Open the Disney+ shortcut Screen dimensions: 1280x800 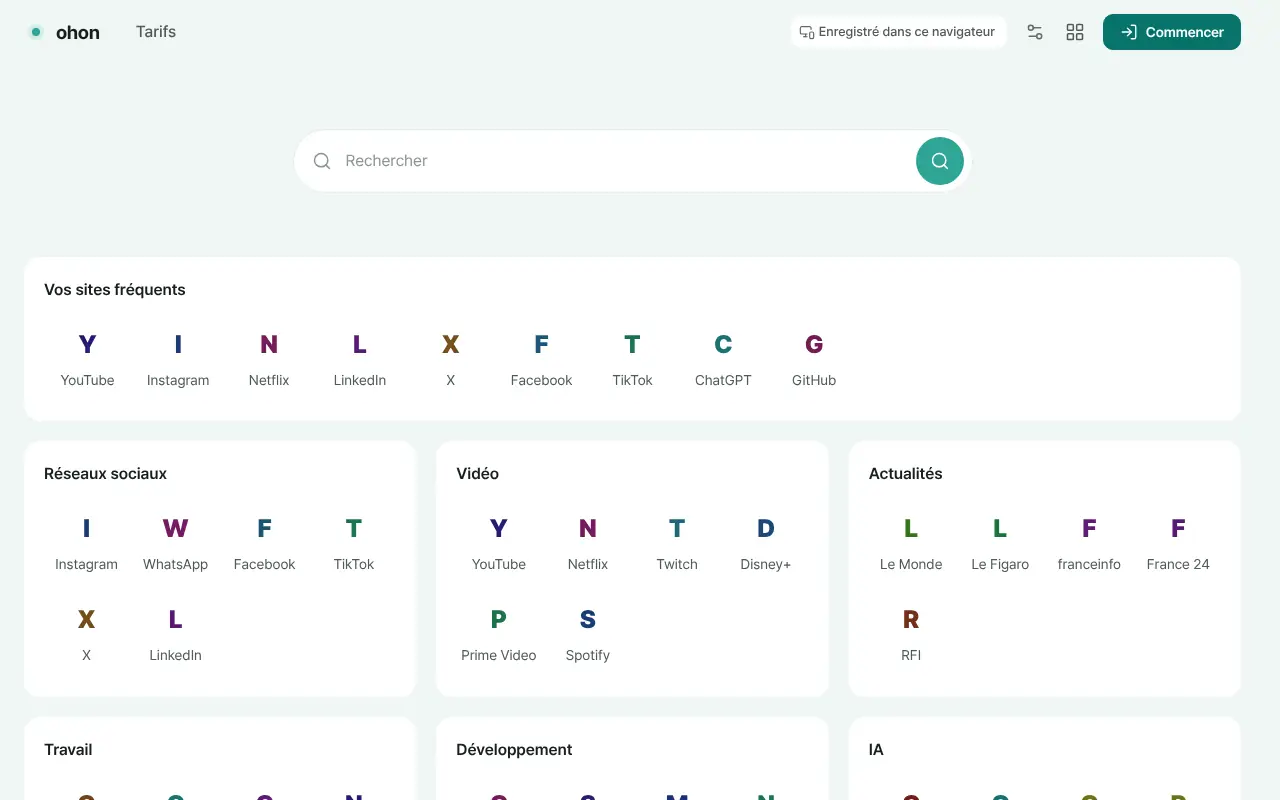pos(766,544)
